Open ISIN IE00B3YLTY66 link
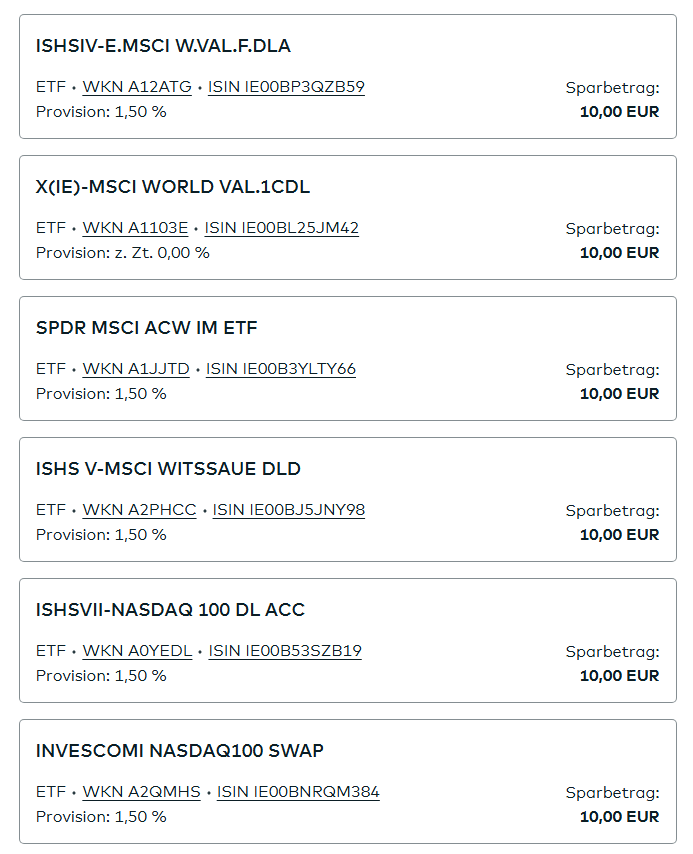The width and height of the screenshot is (693, 854). [281, 369]
